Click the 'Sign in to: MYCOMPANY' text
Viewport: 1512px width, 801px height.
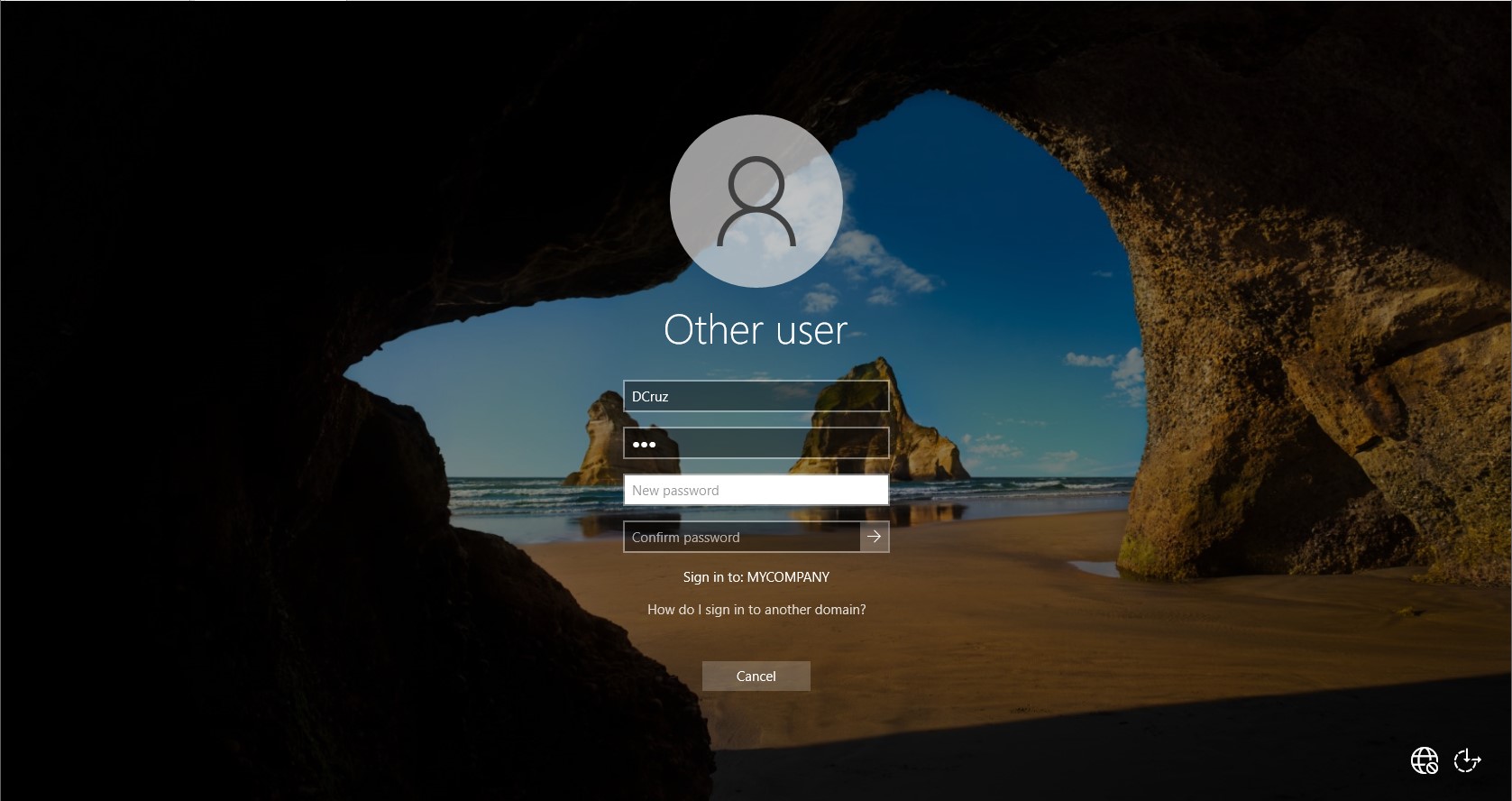click(756, 577)
